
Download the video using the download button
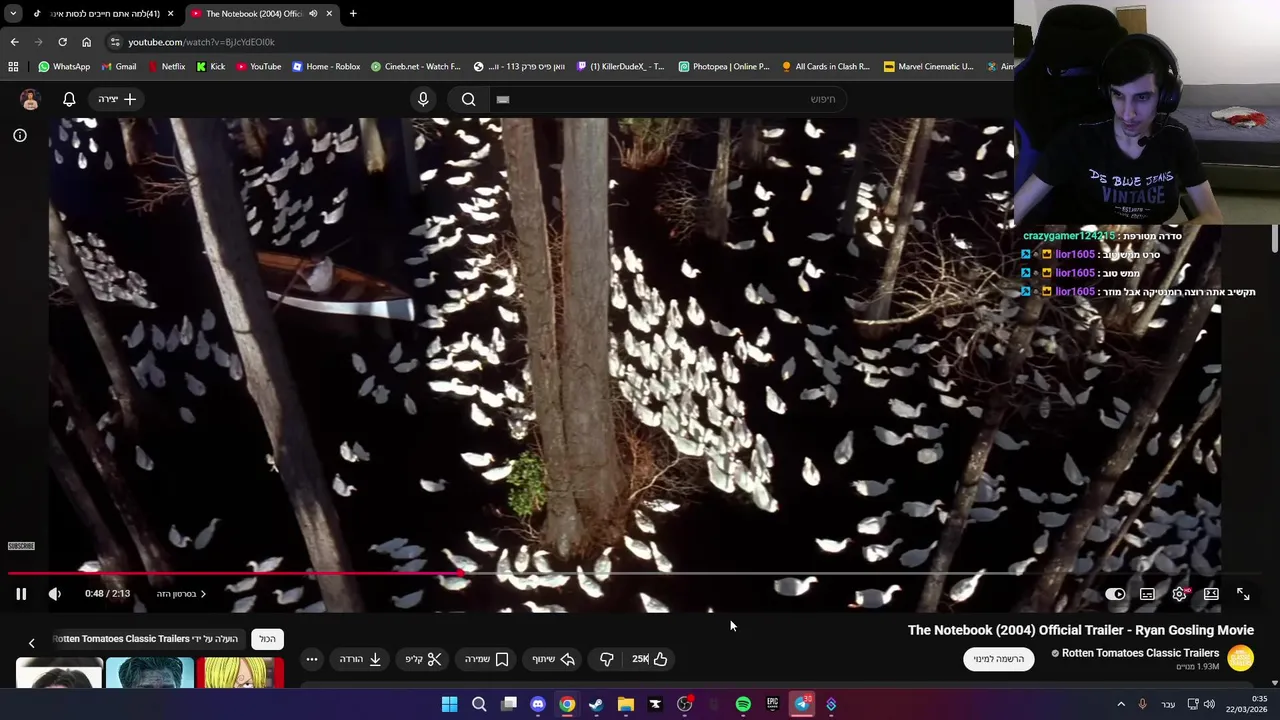[361, 659]
